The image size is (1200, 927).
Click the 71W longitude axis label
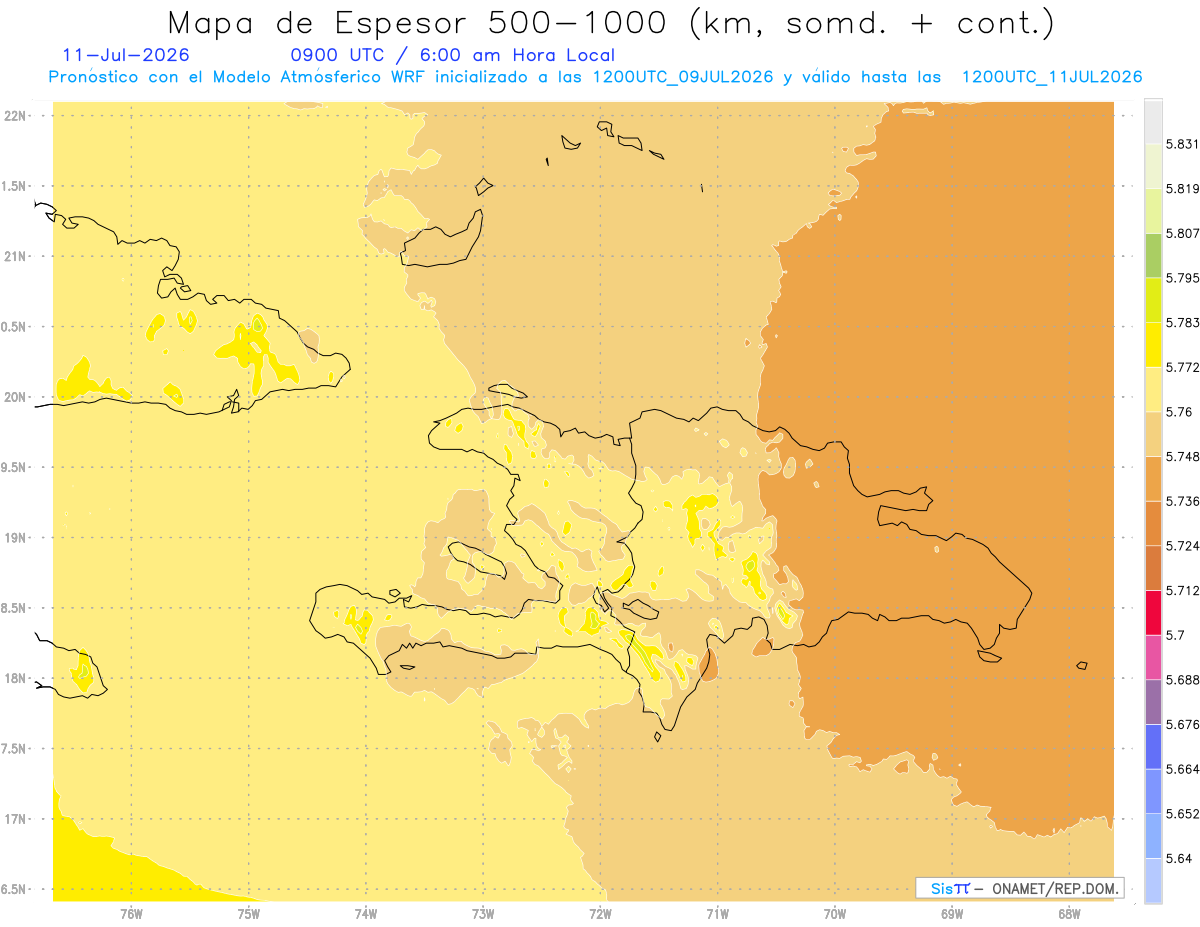point(717,914)
